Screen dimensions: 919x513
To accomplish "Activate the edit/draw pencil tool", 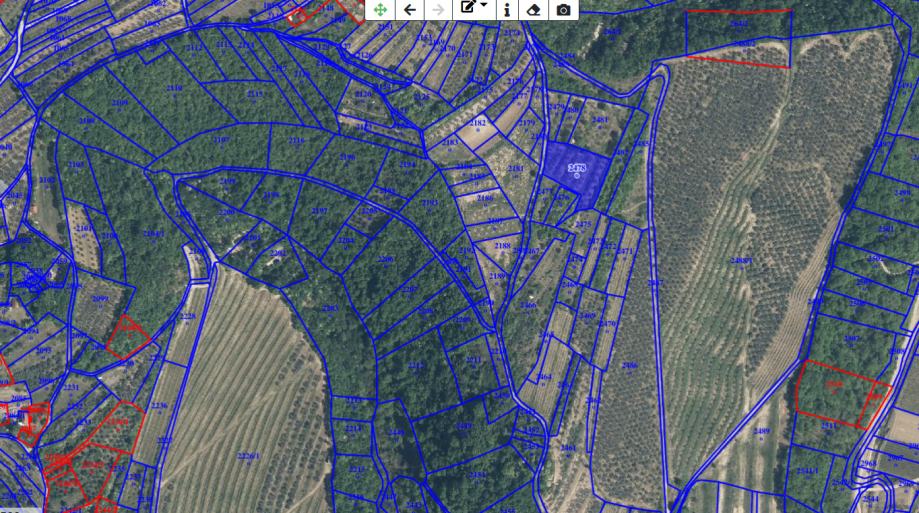I will [468, 9].
